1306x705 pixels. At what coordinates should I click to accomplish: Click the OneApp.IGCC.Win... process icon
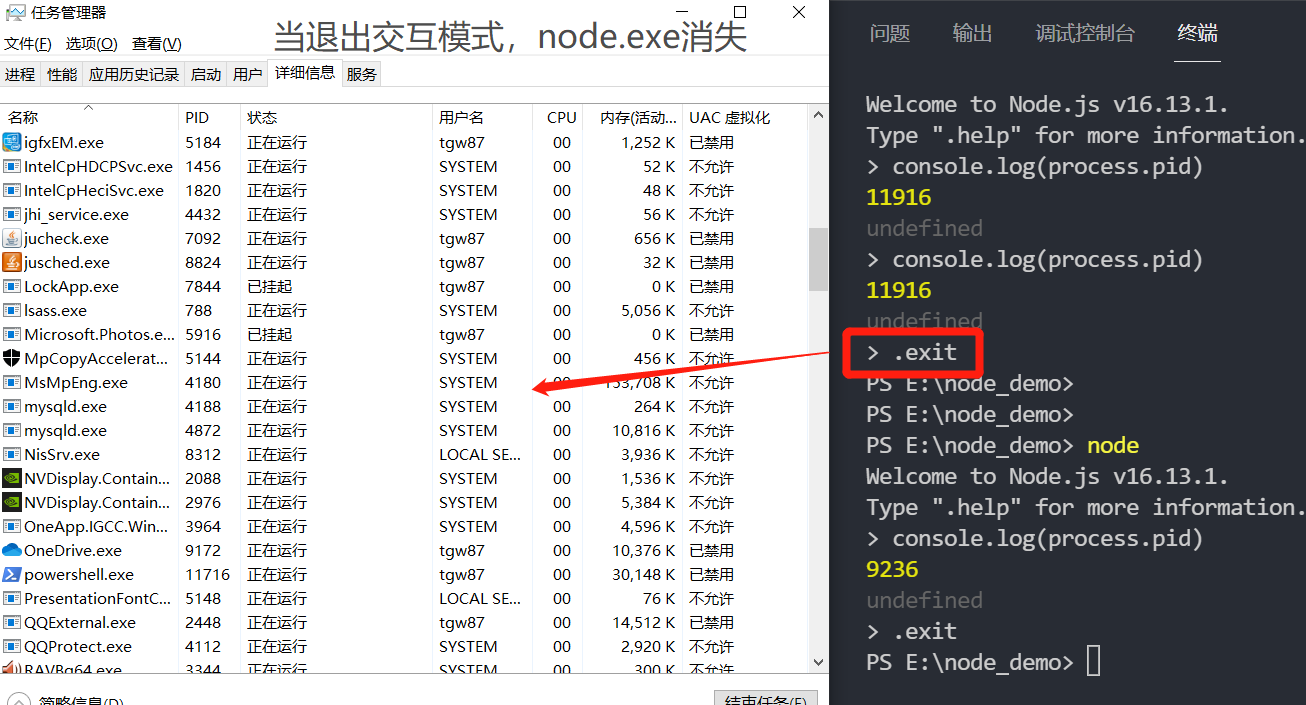12,526
